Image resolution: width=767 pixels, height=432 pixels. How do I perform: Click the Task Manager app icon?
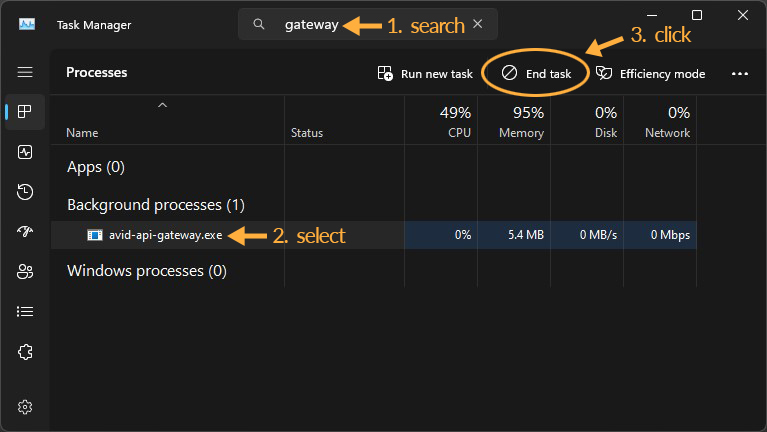(27, 24)
